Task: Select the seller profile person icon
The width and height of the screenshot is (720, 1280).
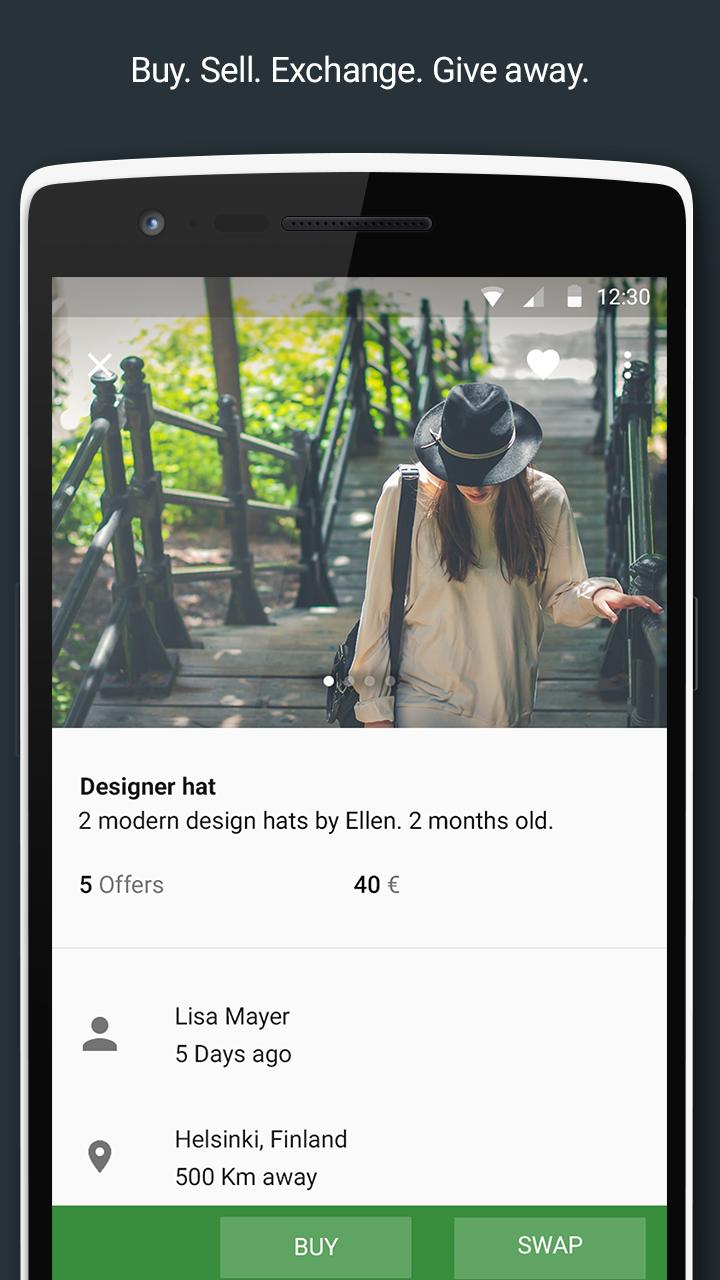Action: pos(100,1034)
